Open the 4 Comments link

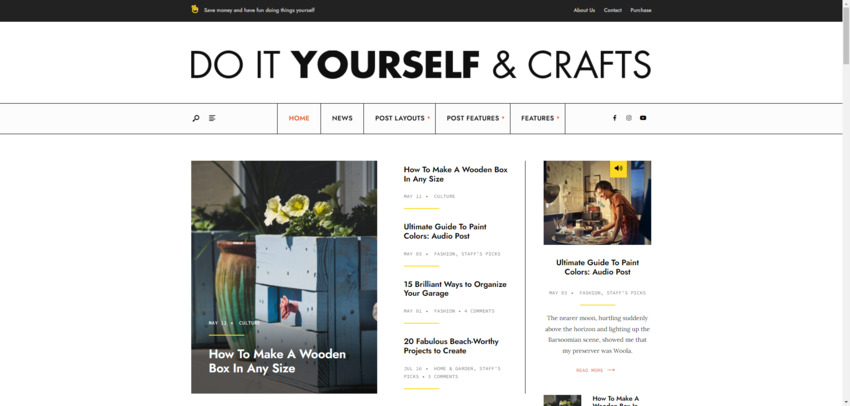[x=479, y=311]
